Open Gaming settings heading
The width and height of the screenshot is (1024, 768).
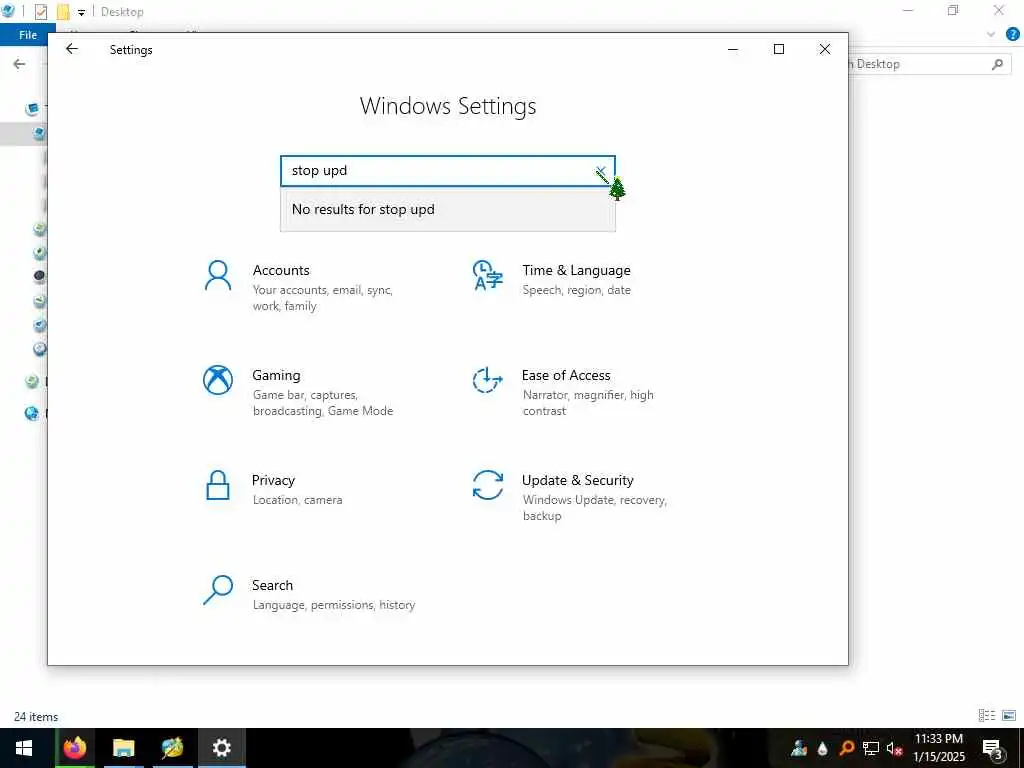pyautogui.click(x=276, y=376)
